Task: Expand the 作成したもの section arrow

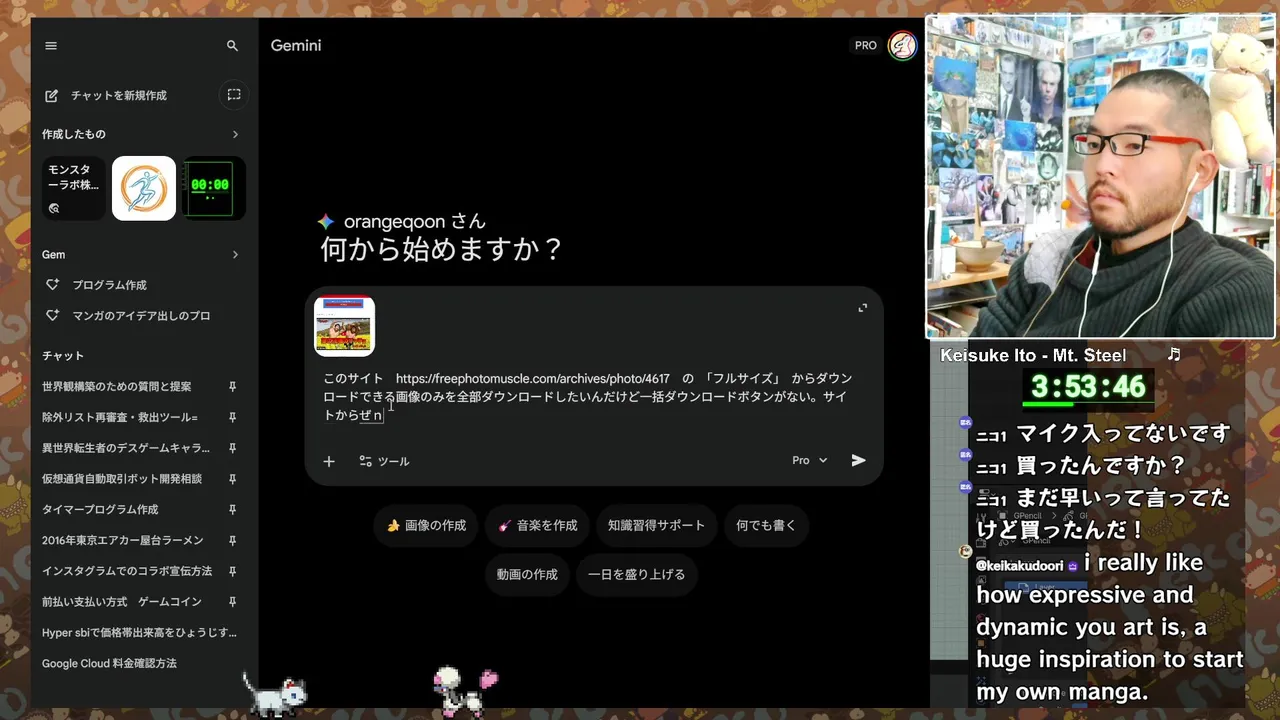Action: (235, 134)
